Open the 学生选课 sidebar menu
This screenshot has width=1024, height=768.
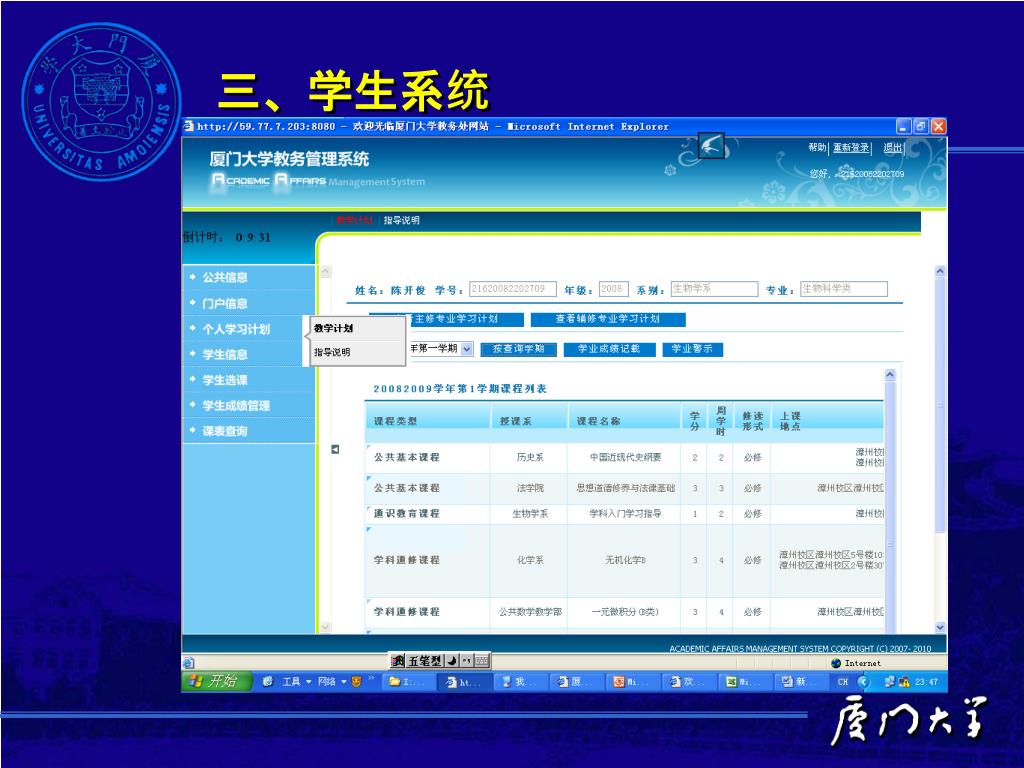click(x=225, y=379)
